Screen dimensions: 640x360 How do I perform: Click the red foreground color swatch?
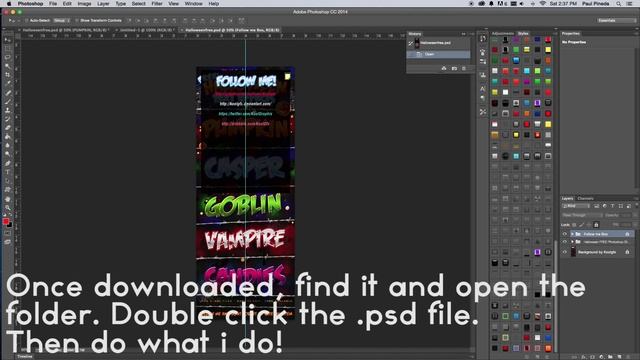coord(6,222)
